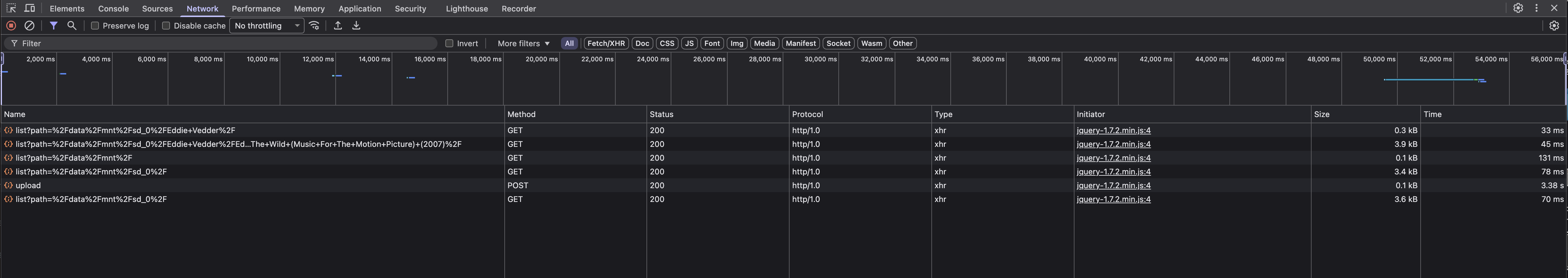Stop recording the network log
This screenshot has width=1568, height=278.
point(11,26)
